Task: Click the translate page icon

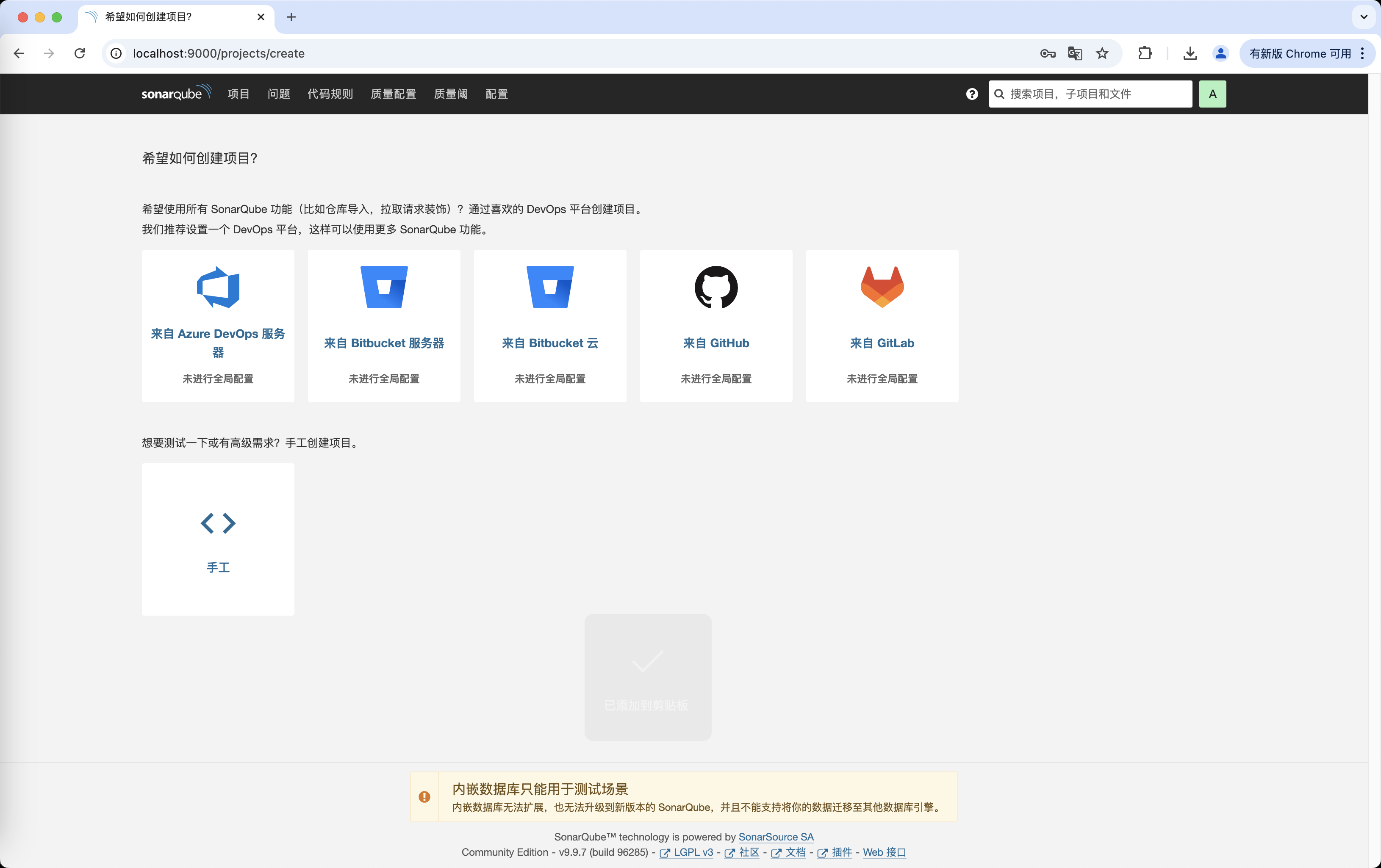Action: click(1075, 53)
